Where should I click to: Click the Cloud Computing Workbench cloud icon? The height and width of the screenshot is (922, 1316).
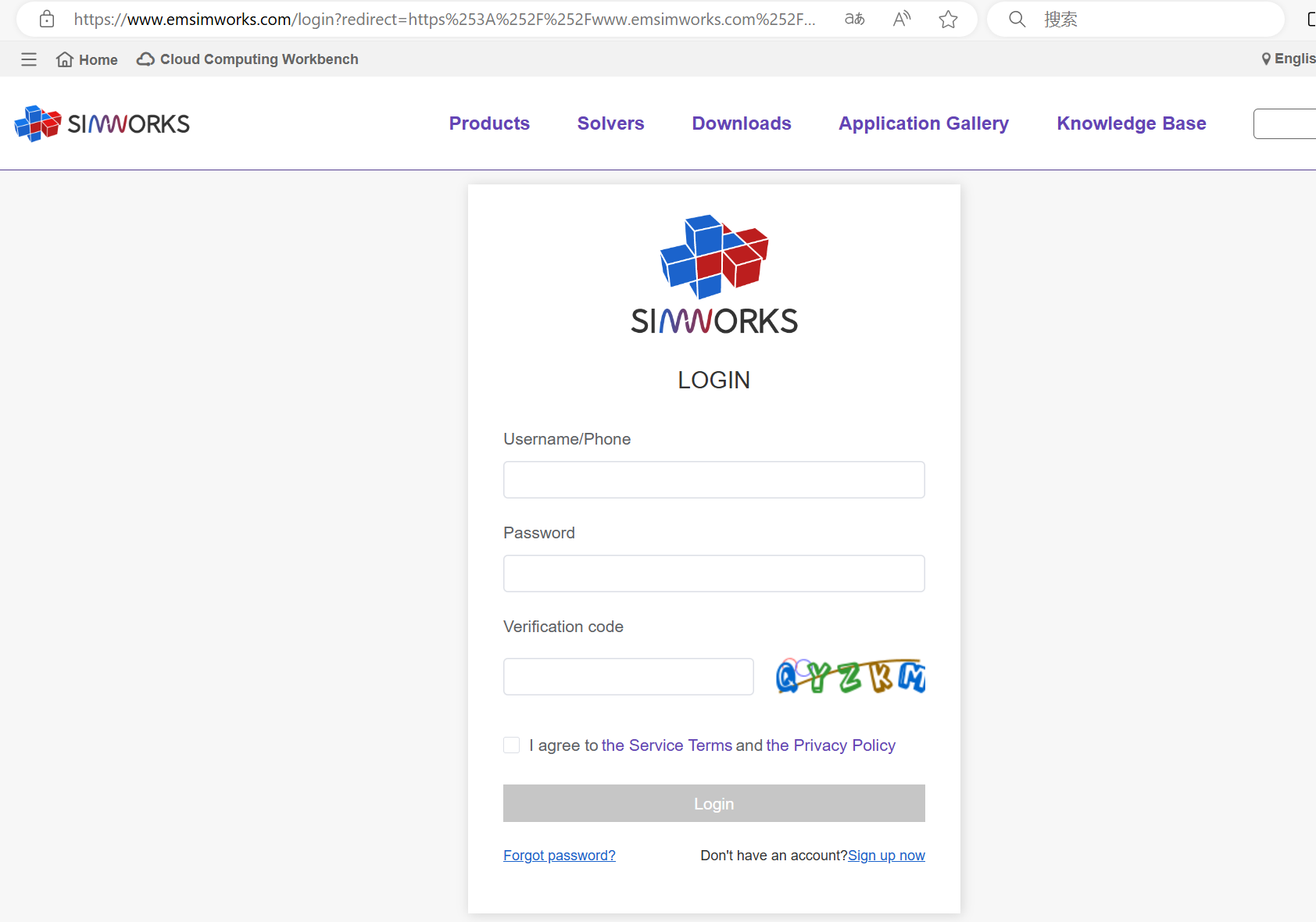(x=145, y=59)
